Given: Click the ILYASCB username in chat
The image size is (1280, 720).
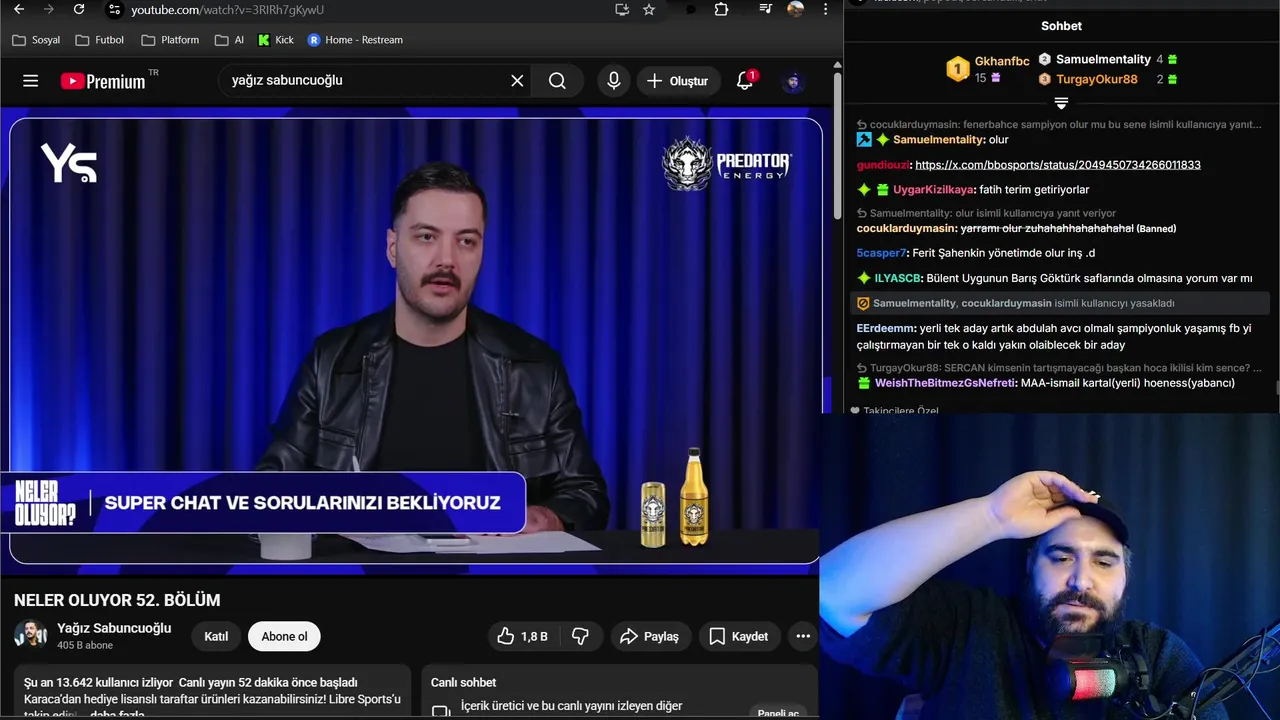Looking at the screenshot, I should point(898,278).
